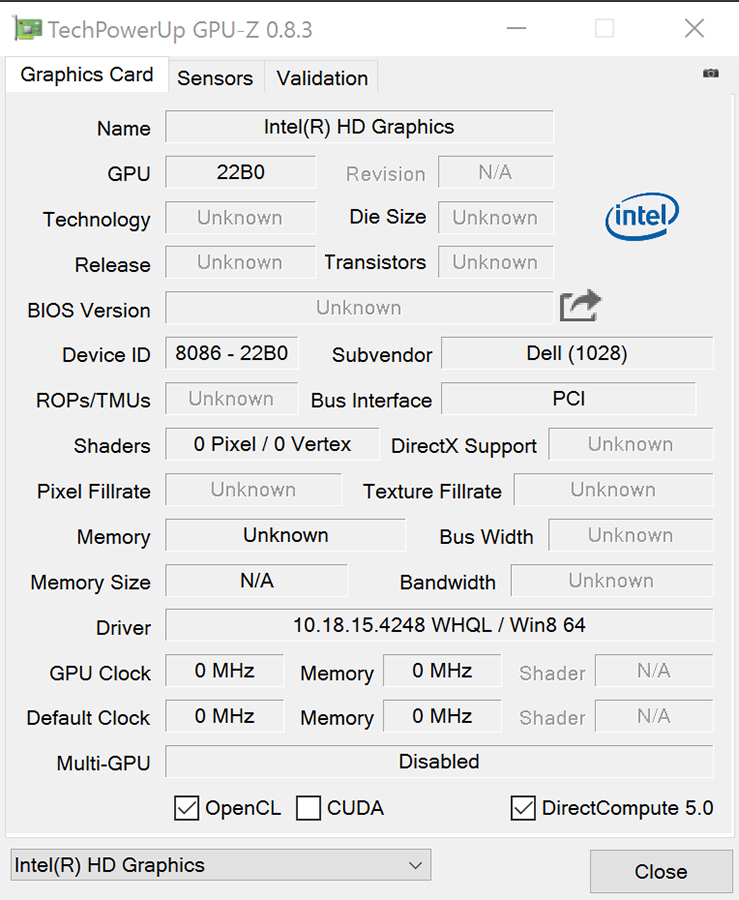
Task: Click the camera screenshot icon
Action: (711, 73)
